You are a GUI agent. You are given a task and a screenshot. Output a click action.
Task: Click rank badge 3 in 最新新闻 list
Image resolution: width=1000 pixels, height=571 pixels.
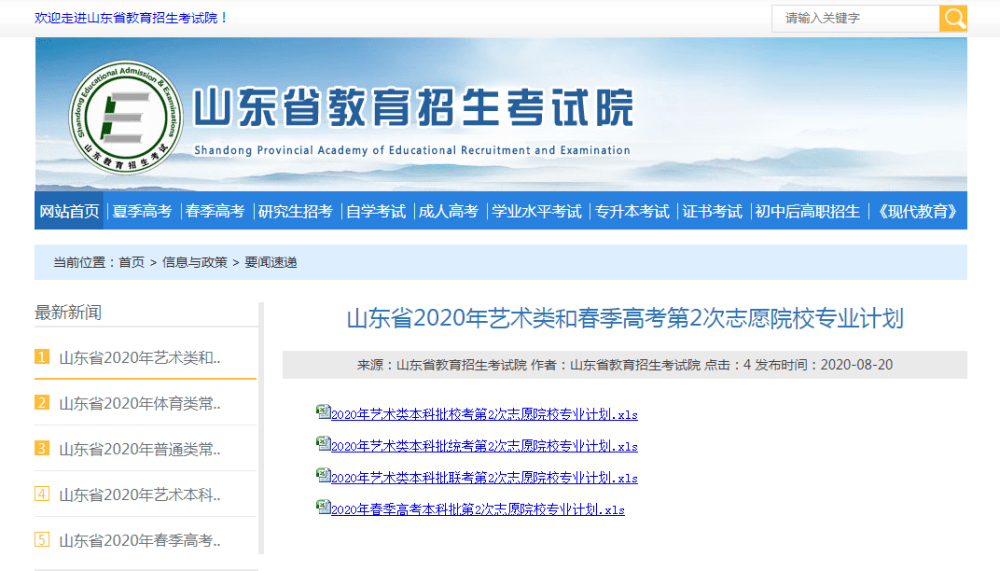[x=42, y=448]
